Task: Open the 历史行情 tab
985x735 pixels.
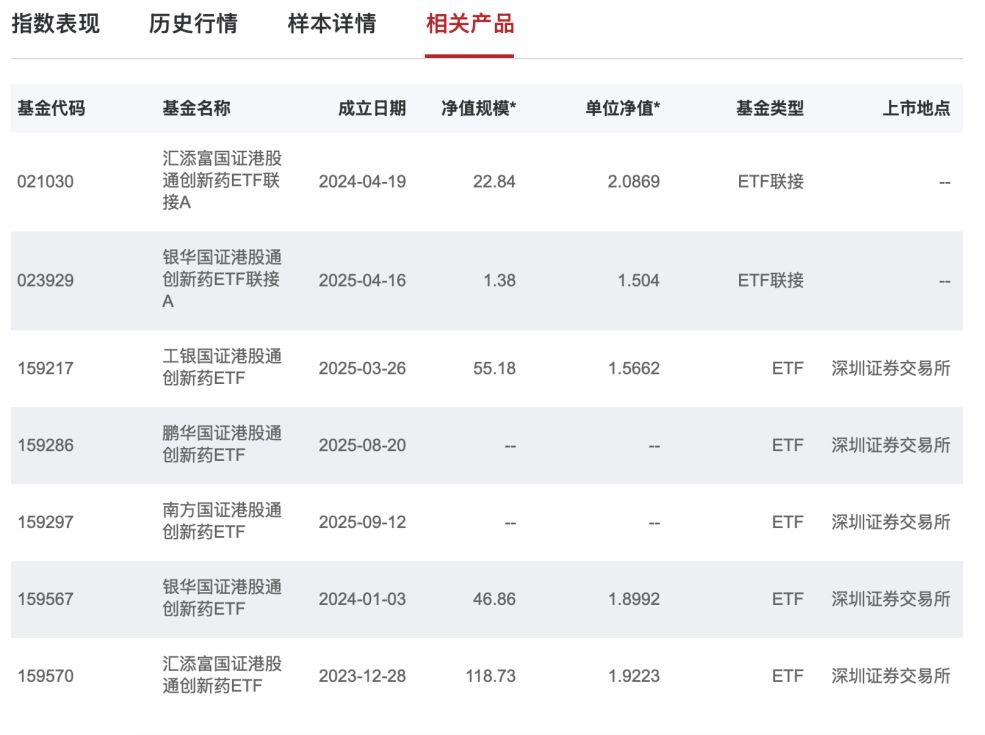Action: tap(193, 24)
